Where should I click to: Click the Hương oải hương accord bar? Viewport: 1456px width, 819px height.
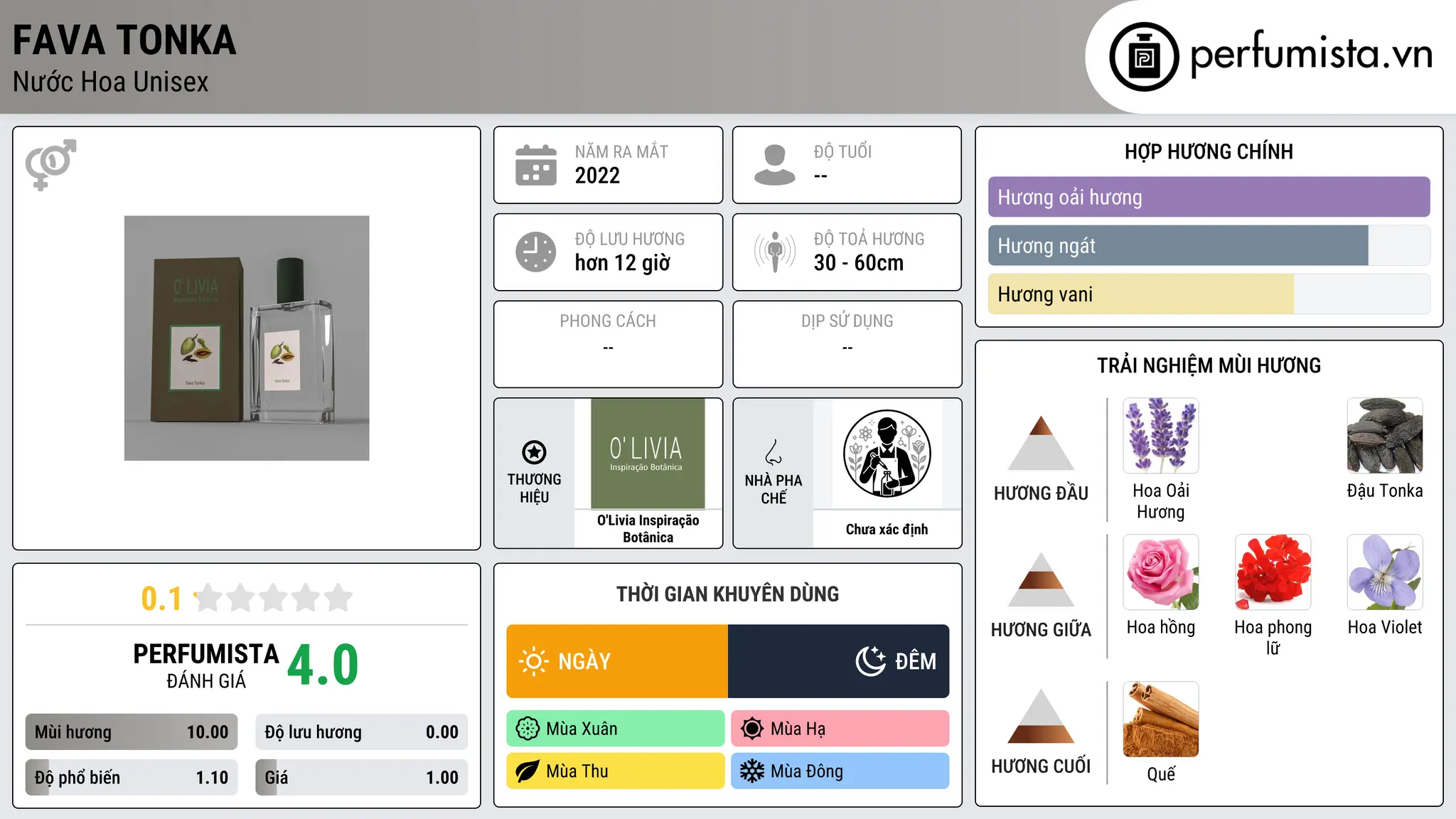(x=1209, y=197)
